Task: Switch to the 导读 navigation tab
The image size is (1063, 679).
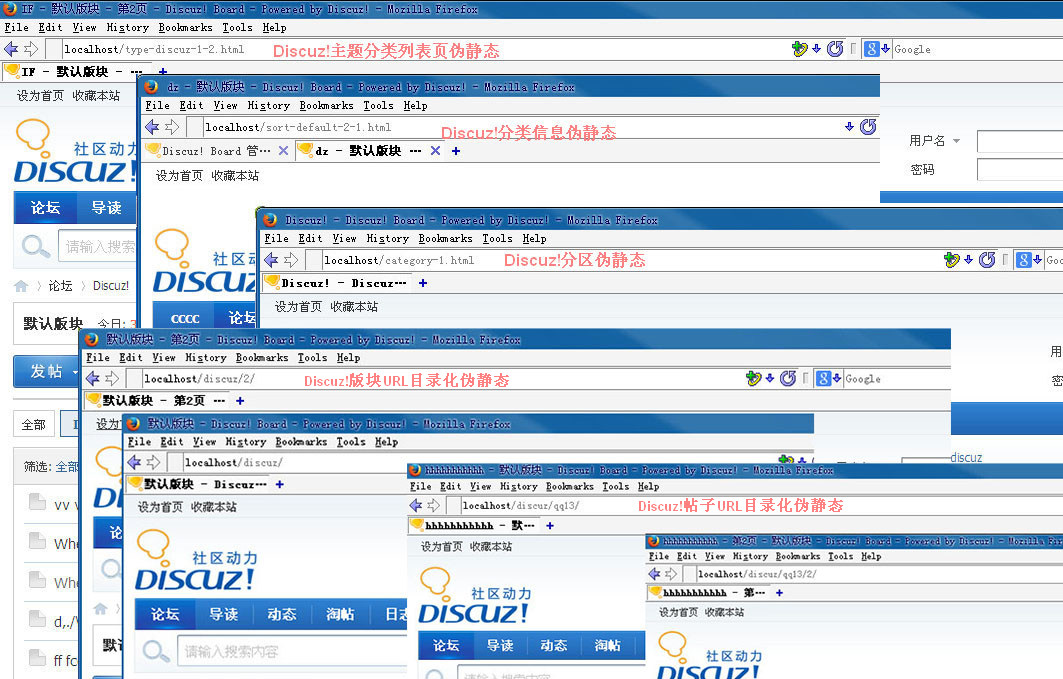Action: 107,208
